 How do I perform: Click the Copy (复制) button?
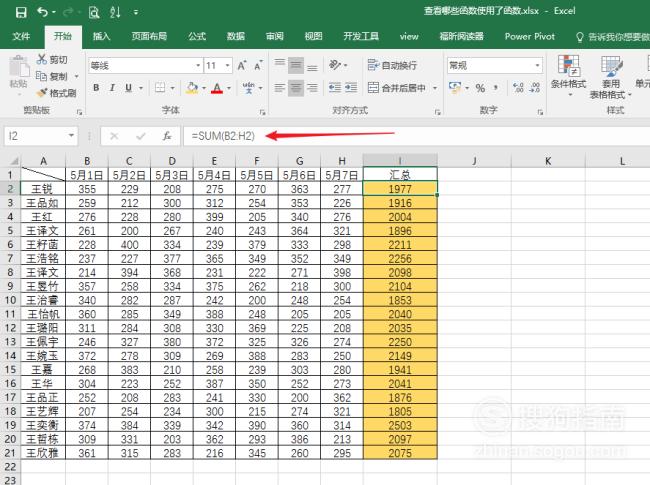[52, 76]
